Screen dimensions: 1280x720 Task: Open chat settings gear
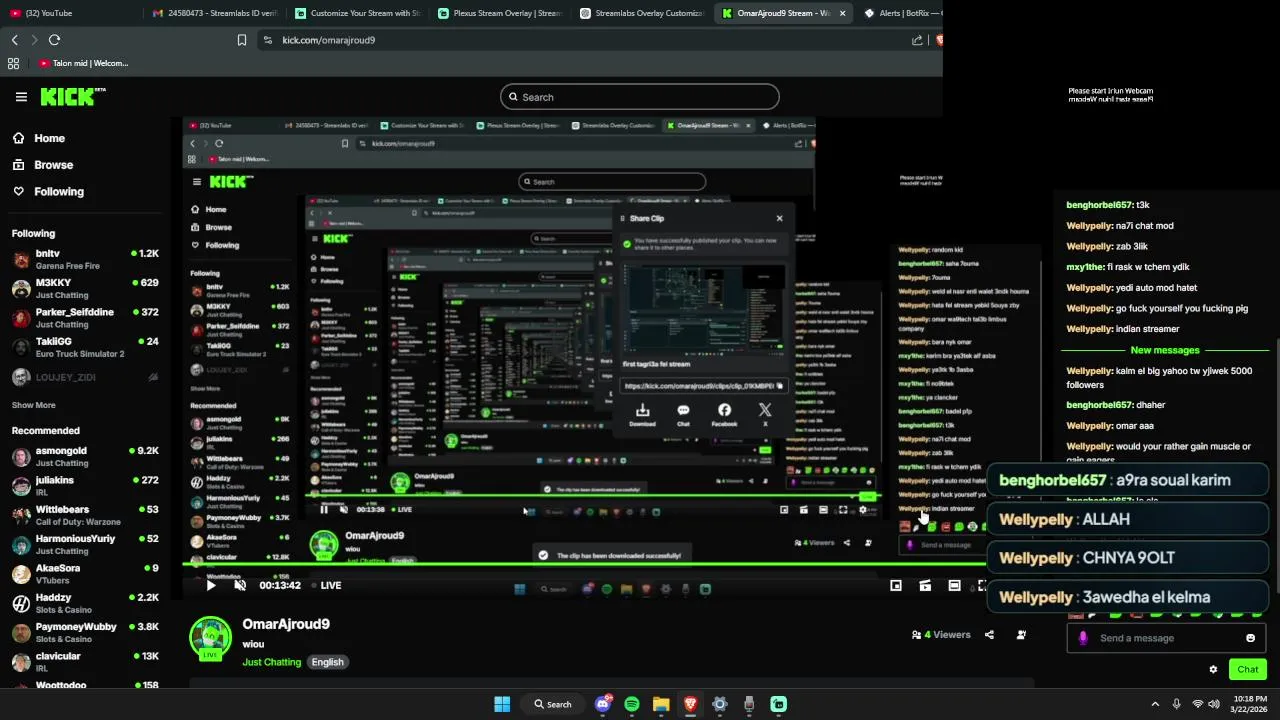[1213, 669]
